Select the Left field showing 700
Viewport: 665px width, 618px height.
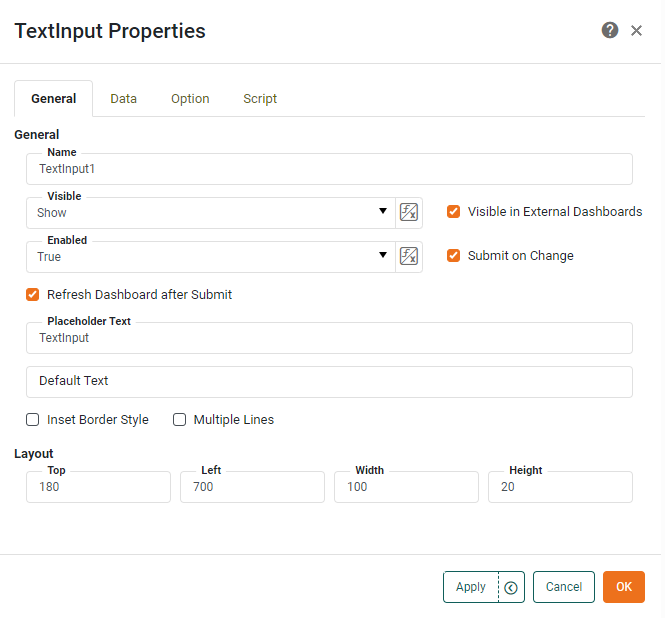tap(252, 487)
